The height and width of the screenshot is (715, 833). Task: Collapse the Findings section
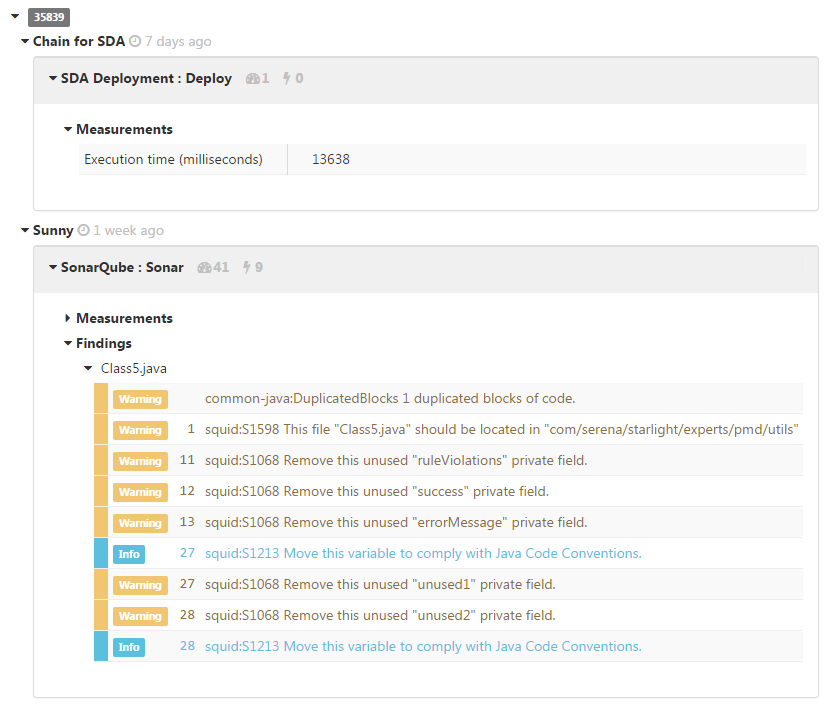pyautogui.click(x=67, y=343)
